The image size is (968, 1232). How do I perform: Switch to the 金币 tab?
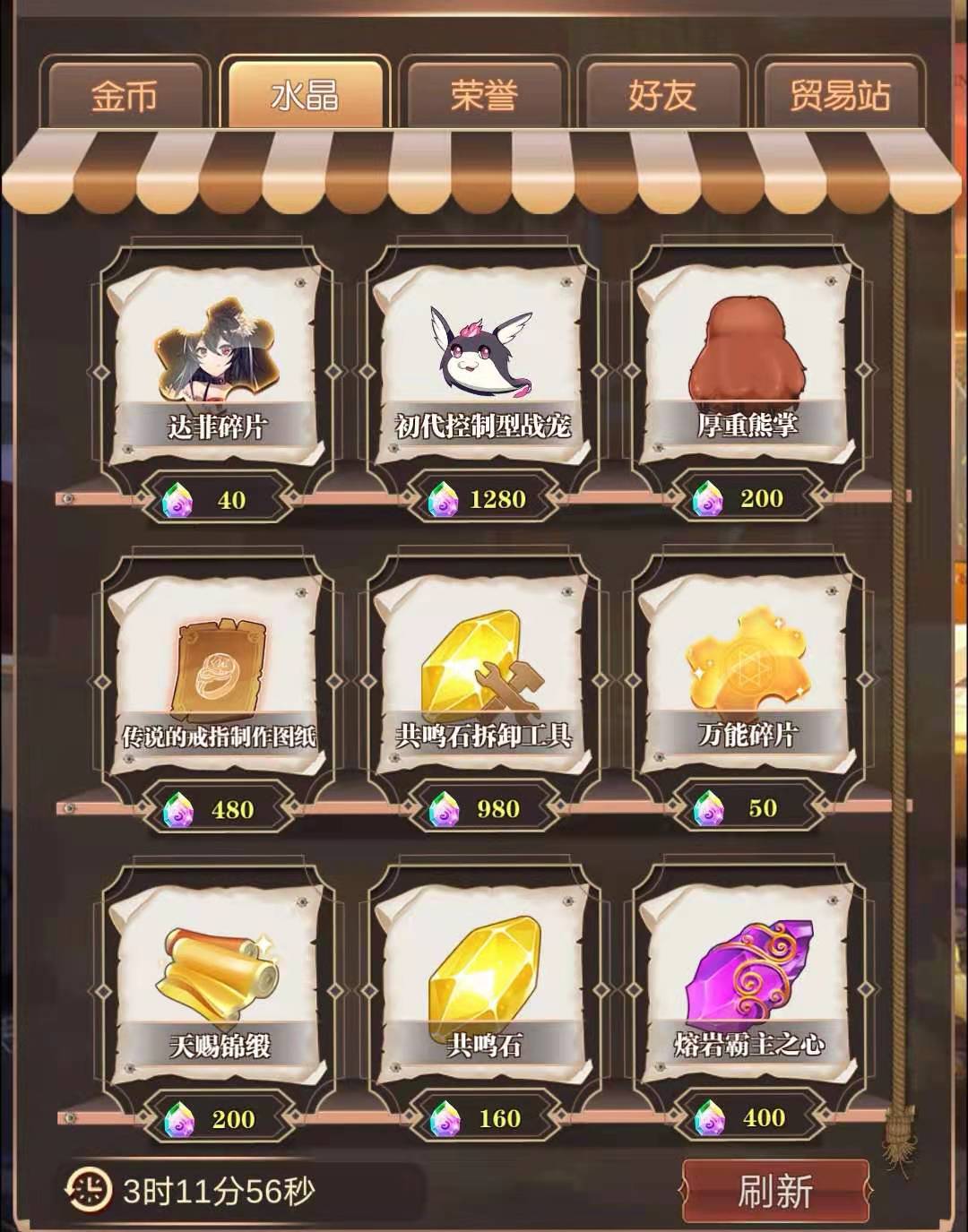tap(125, 93)
